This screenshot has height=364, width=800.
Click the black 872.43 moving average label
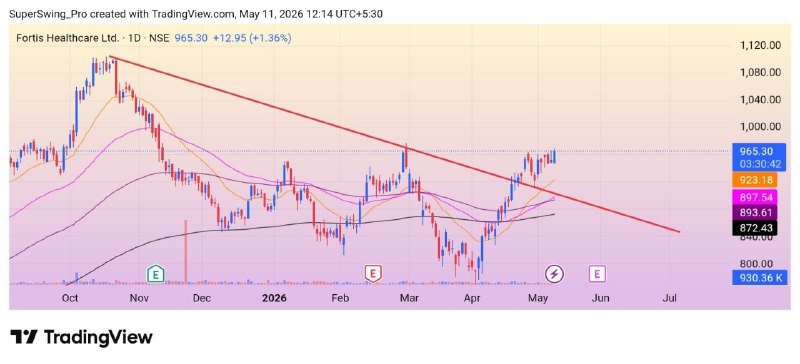[755, 228]
